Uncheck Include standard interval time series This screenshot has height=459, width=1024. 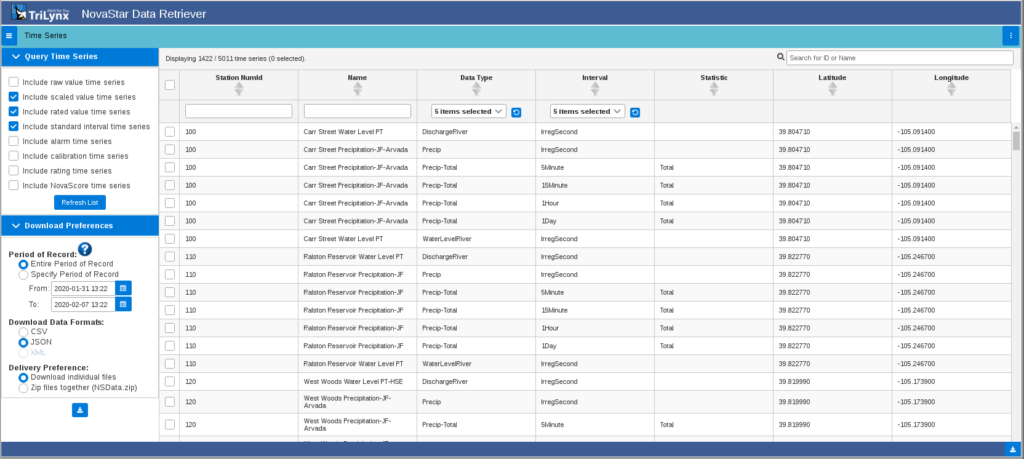[13, 126]
